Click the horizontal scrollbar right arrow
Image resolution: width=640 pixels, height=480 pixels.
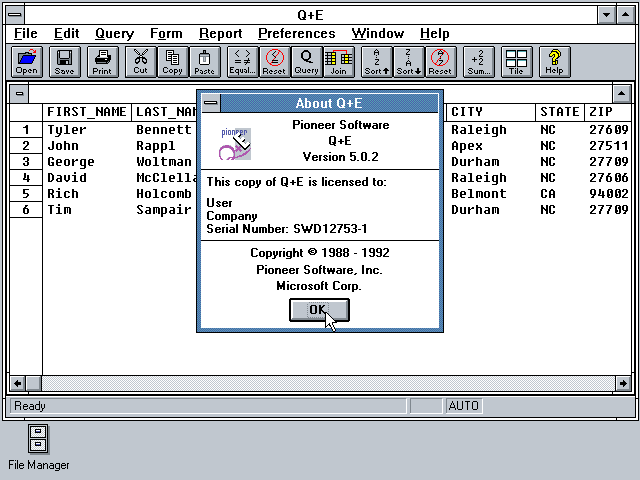tap(623, 383)
